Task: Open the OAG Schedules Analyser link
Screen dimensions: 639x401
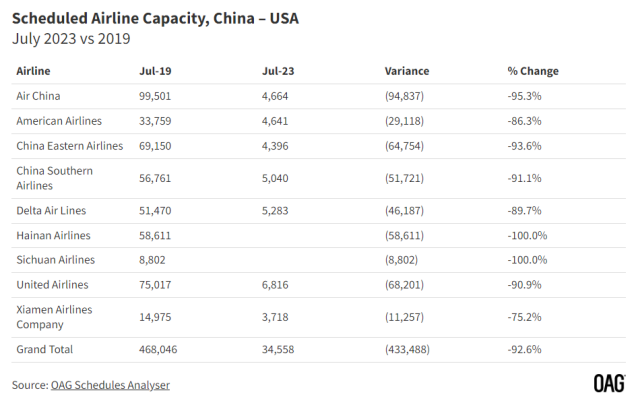Action: coord(109,385)
